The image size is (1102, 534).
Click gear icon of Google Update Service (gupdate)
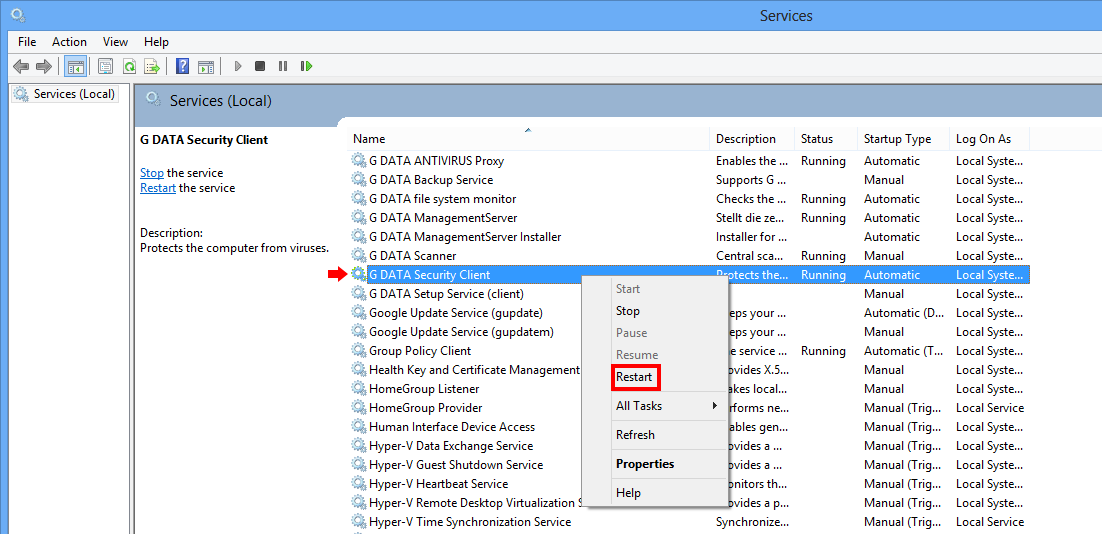[359, 312]
